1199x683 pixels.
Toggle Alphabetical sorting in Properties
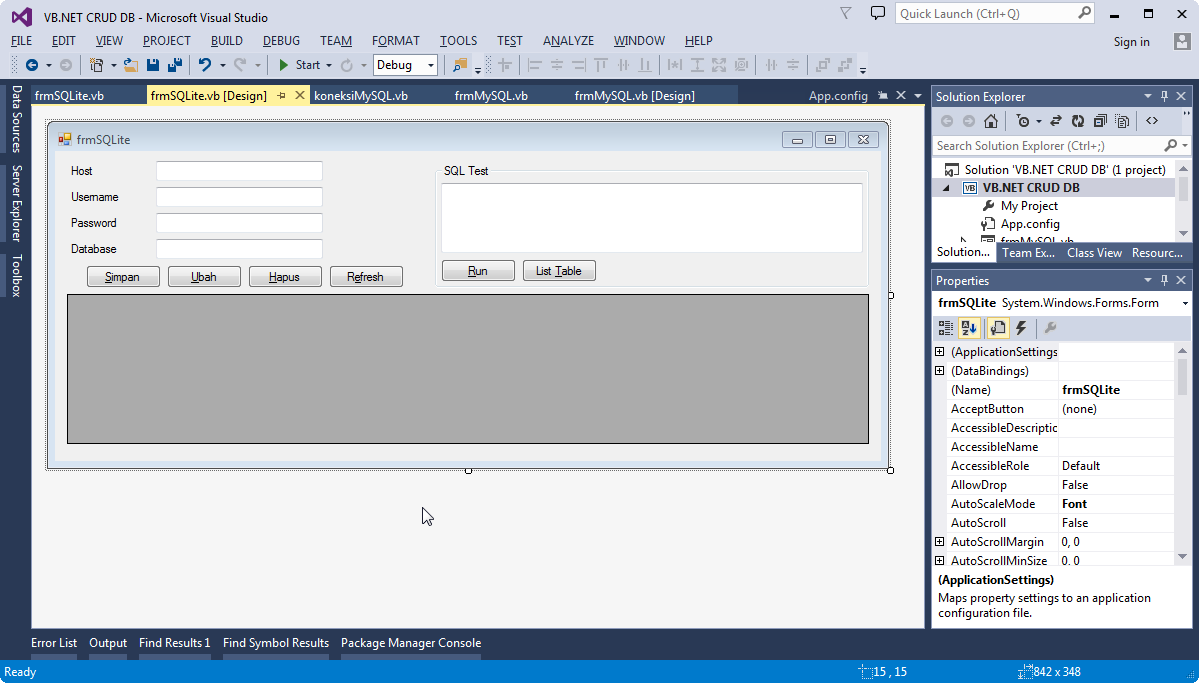click(x=970, y=328)
